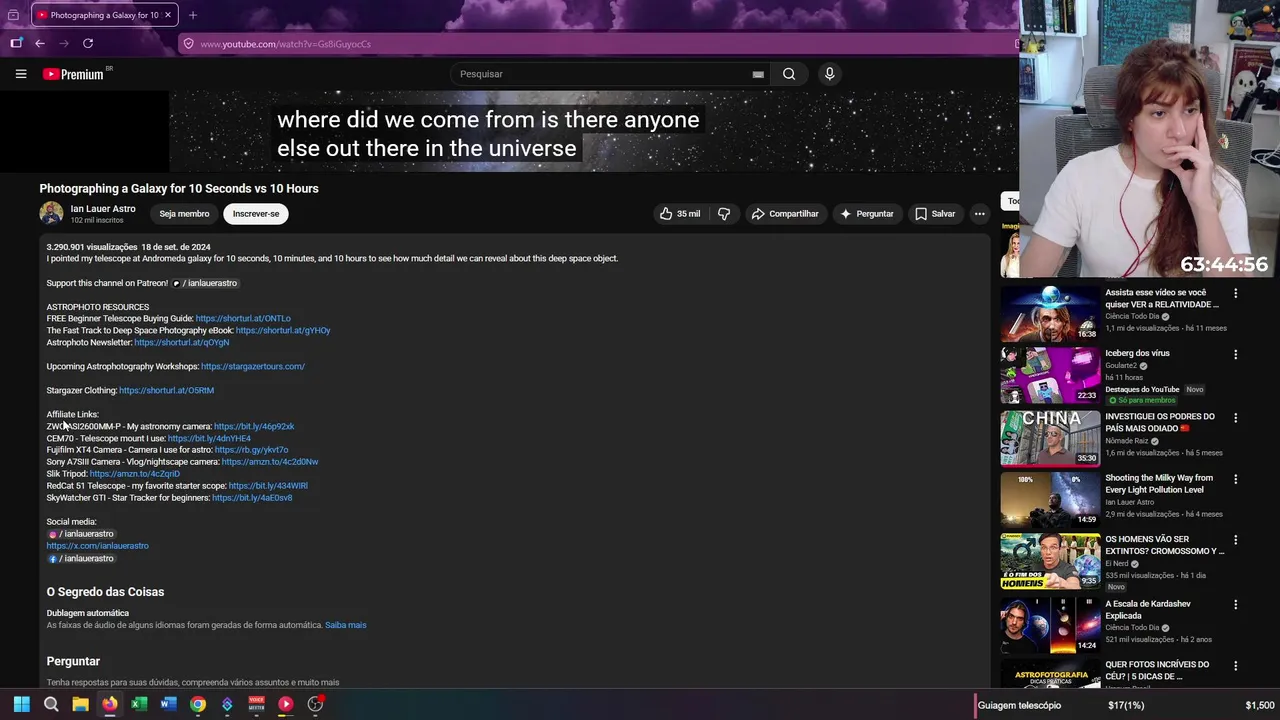Start voice search with microphone icon
Screen dimensions: 1280x720
829,74
